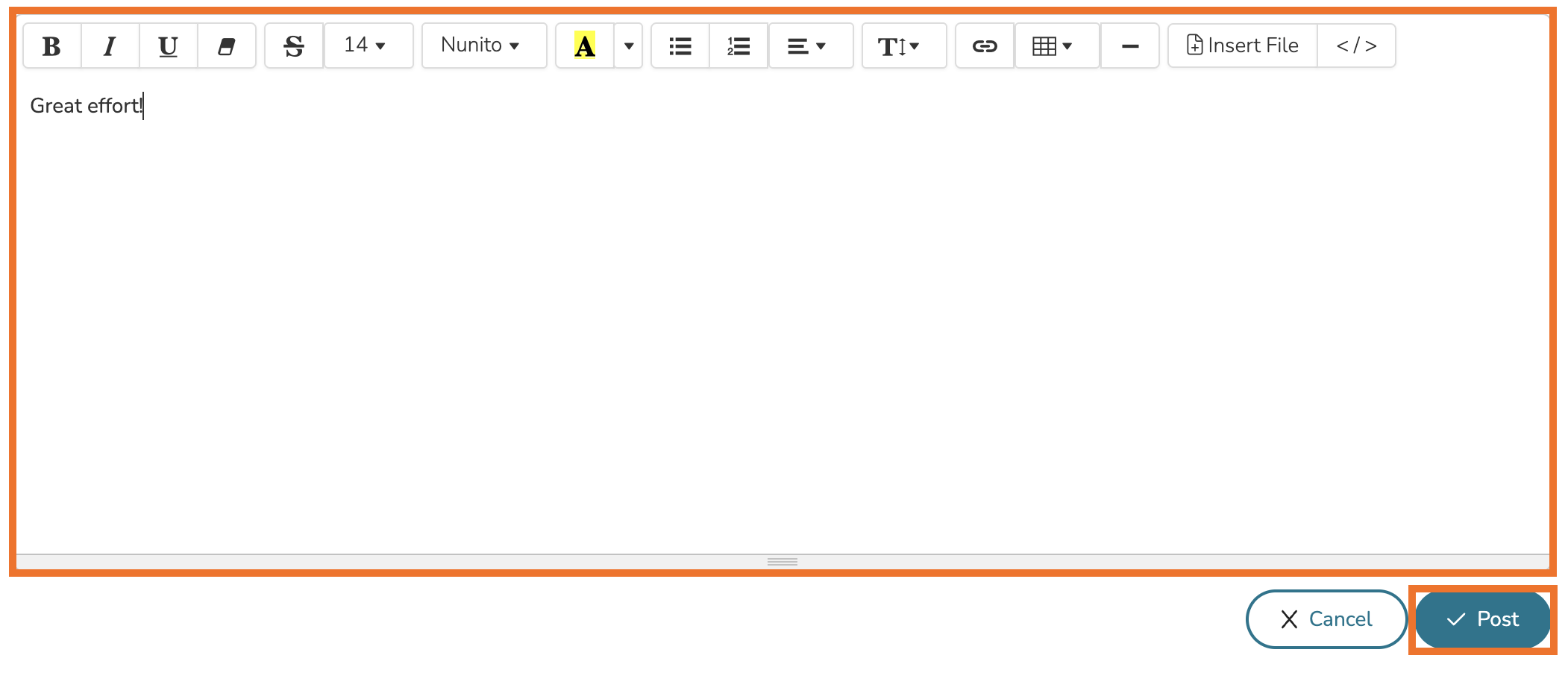Click the Insert File button
The image size is (1568, 673).
tap(1242, 46)
